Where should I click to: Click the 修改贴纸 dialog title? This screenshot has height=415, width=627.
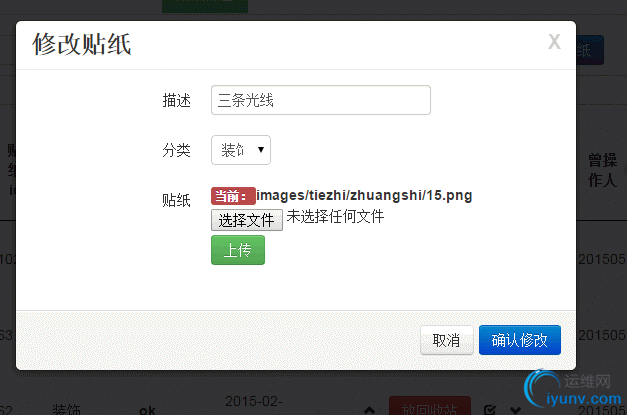tap(82, 44)
